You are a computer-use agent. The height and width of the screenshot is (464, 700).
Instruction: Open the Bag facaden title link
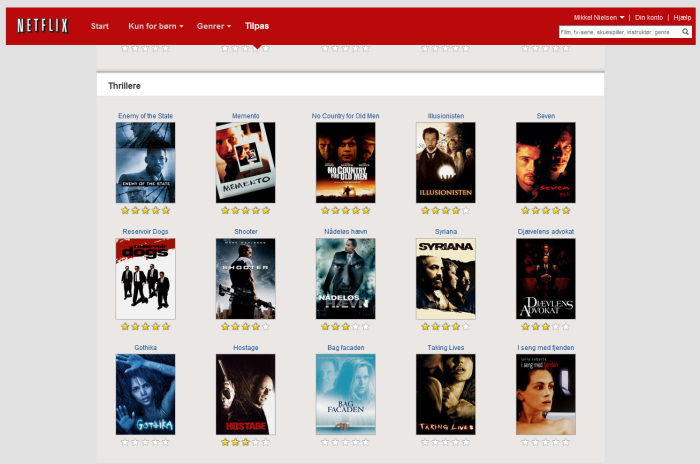[x=346, y=347]
